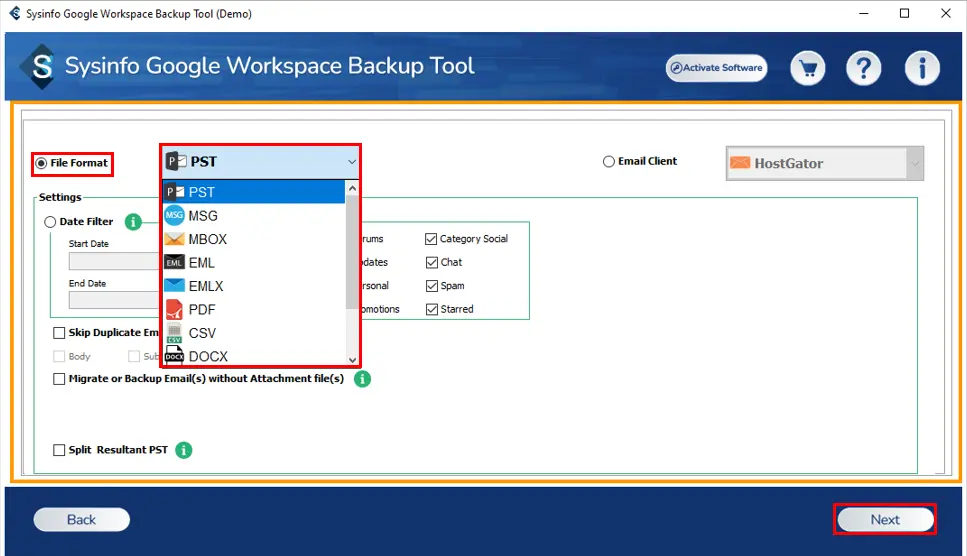Uncheck the Starred checkbox
This screenshot has height=556, width=967.
431,309
